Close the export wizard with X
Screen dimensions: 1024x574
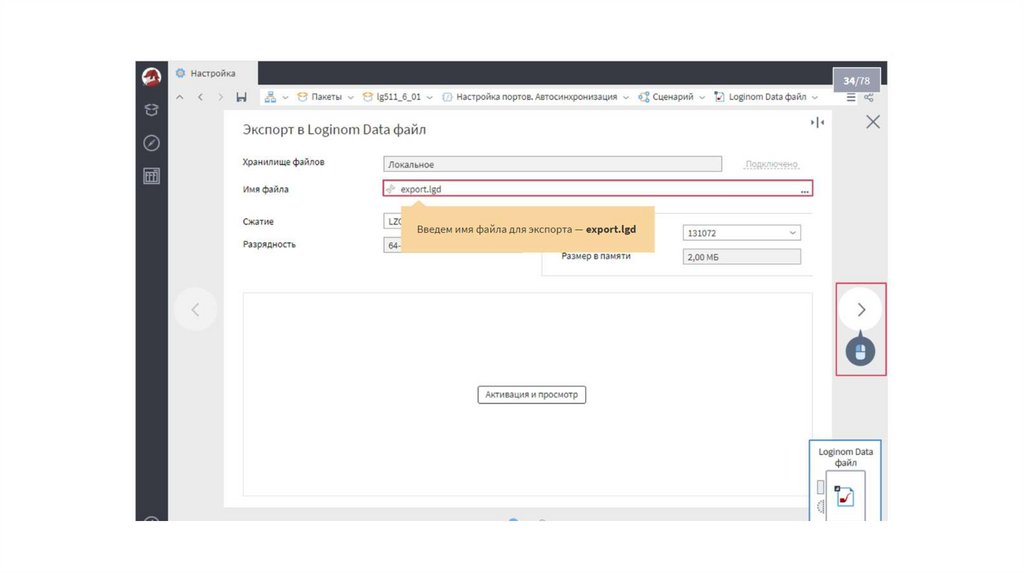point(872,122)
